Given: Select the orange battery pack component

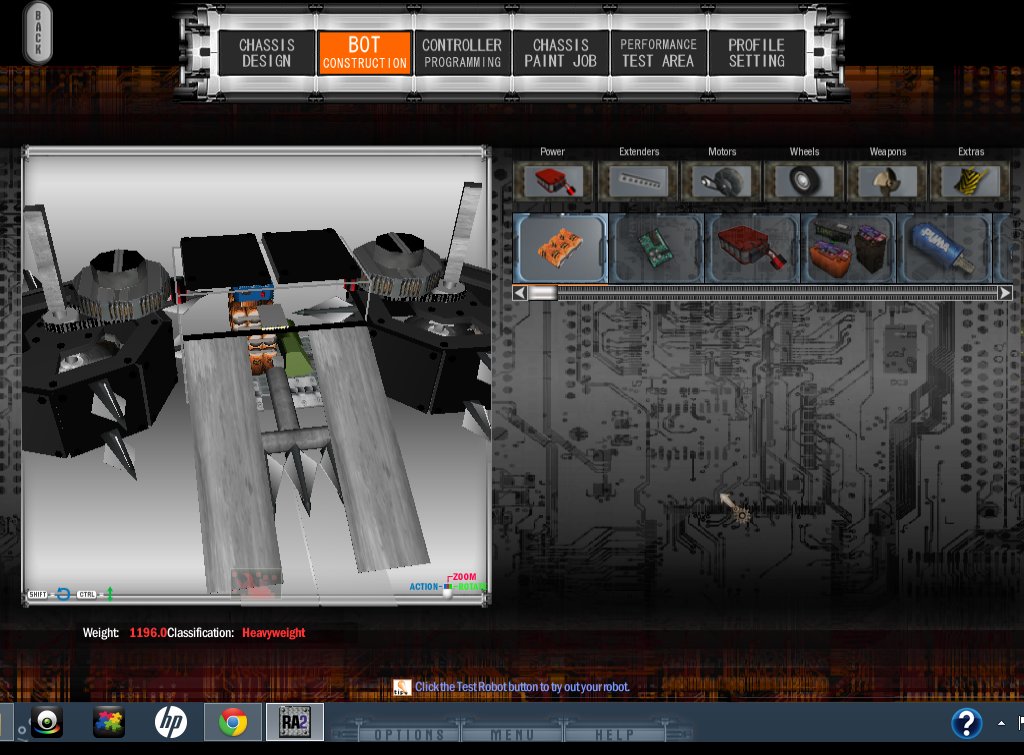Looking at the screenshot, I should (x=560, y=248).
